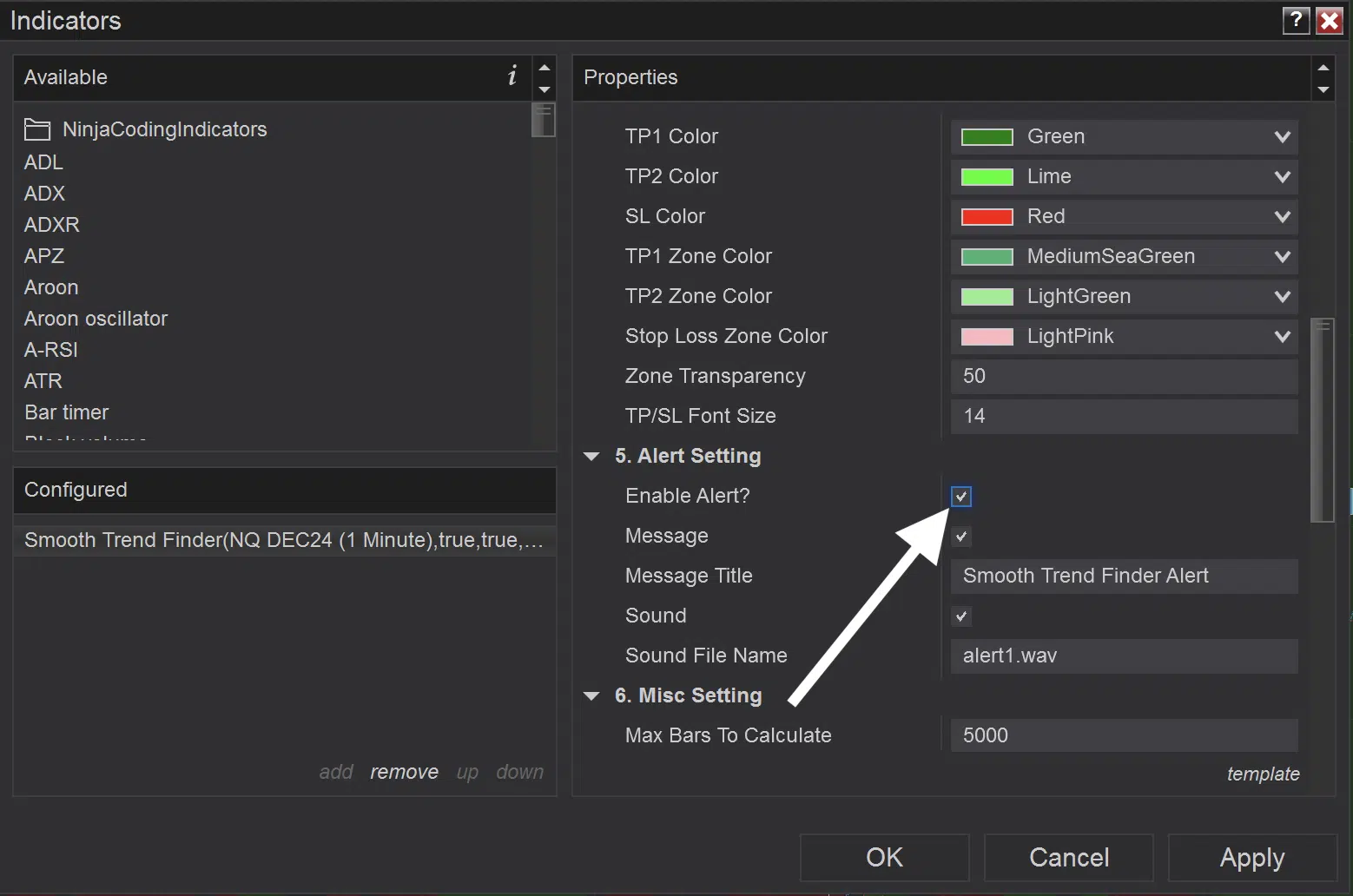The image size is (1353, 896).
Task: Collapse the 5. Alert Setting section
Action: (x=591, y=457)
